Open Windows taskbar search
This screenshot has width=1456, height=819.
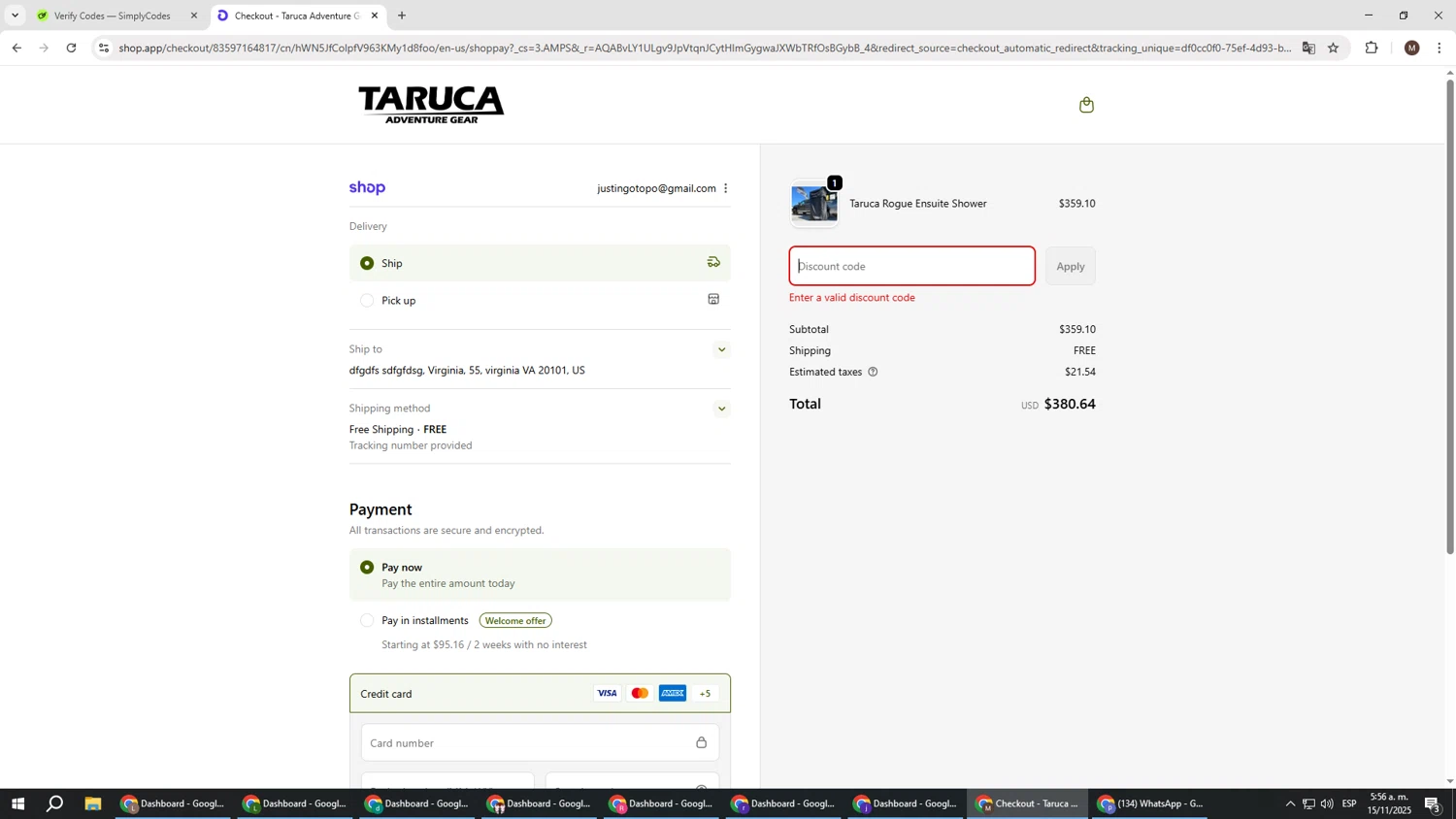[x=55, y=803]
